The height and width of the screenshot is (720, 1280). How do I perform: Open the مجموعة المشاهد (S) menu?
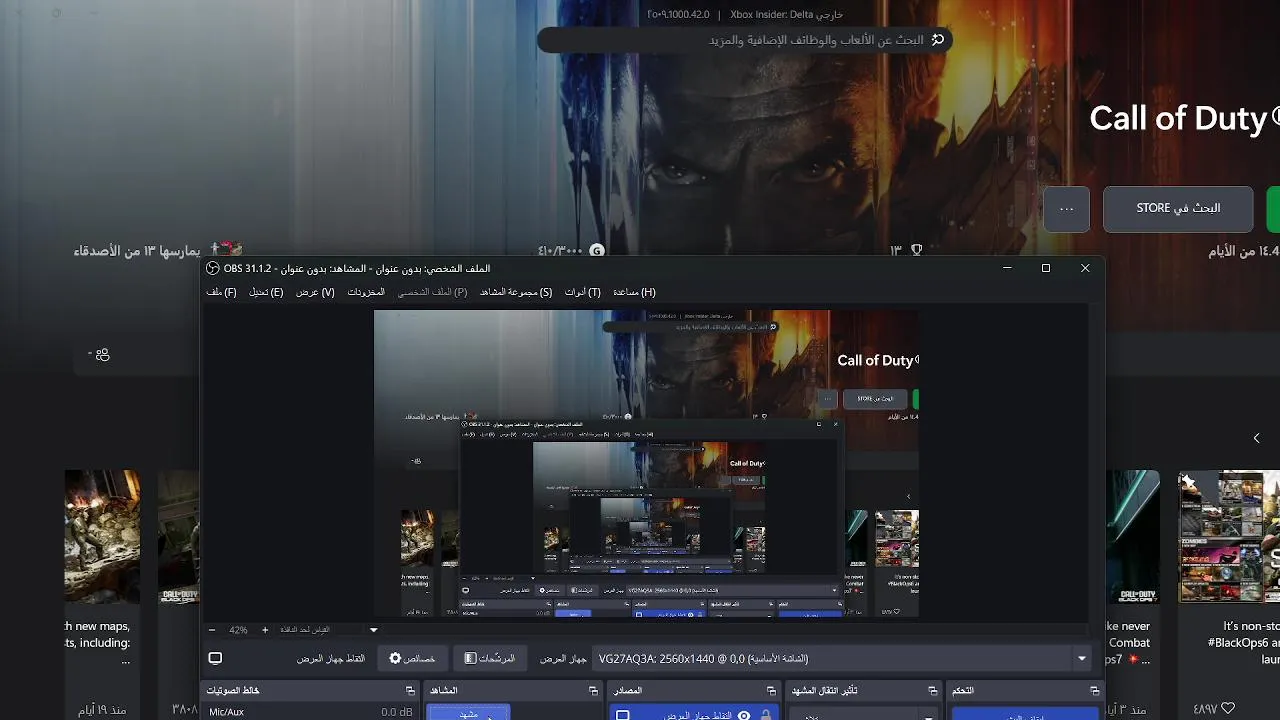point(516,292)
